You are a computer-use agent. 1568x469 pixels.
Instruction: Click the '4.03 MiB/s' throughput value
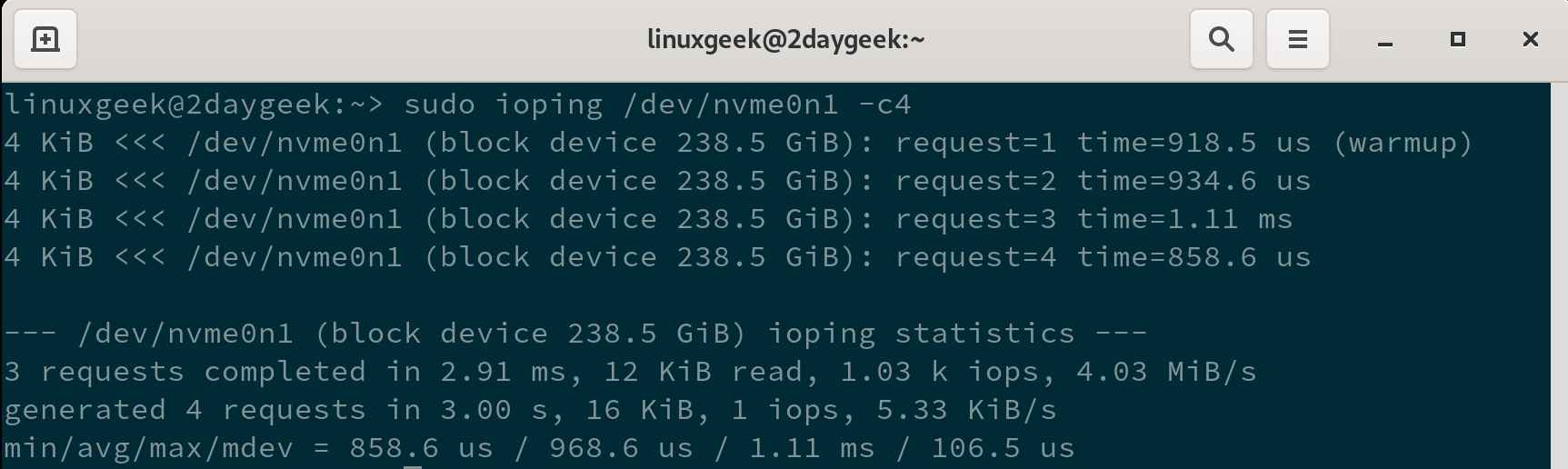click(x=1165, y=372)
